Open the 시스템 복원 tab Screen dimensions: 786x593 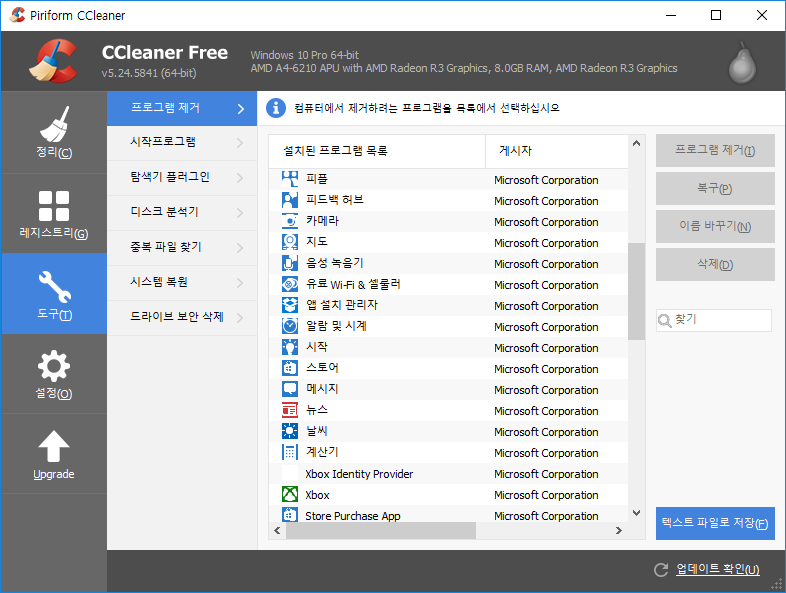[182, 283]
